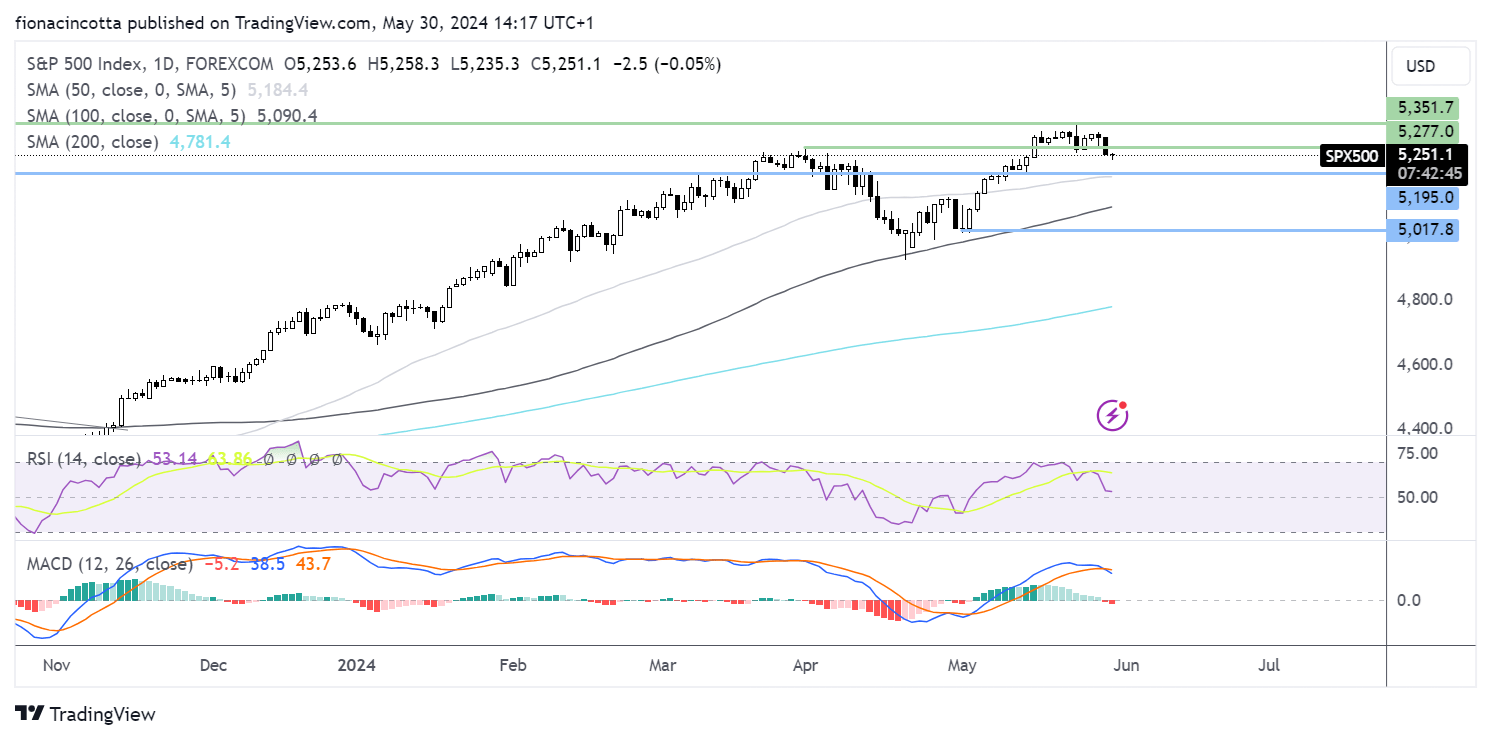
Task: Click the 4,400.0 price axis label
Action: click(x=1425, y=428)
